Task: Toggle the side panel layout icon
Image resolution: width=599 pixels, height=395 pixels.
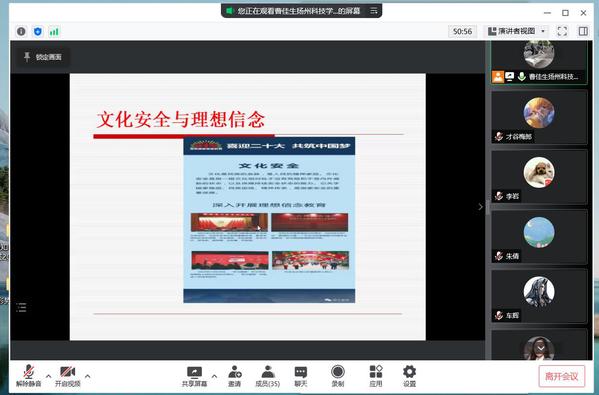Action: pos(583,31)
